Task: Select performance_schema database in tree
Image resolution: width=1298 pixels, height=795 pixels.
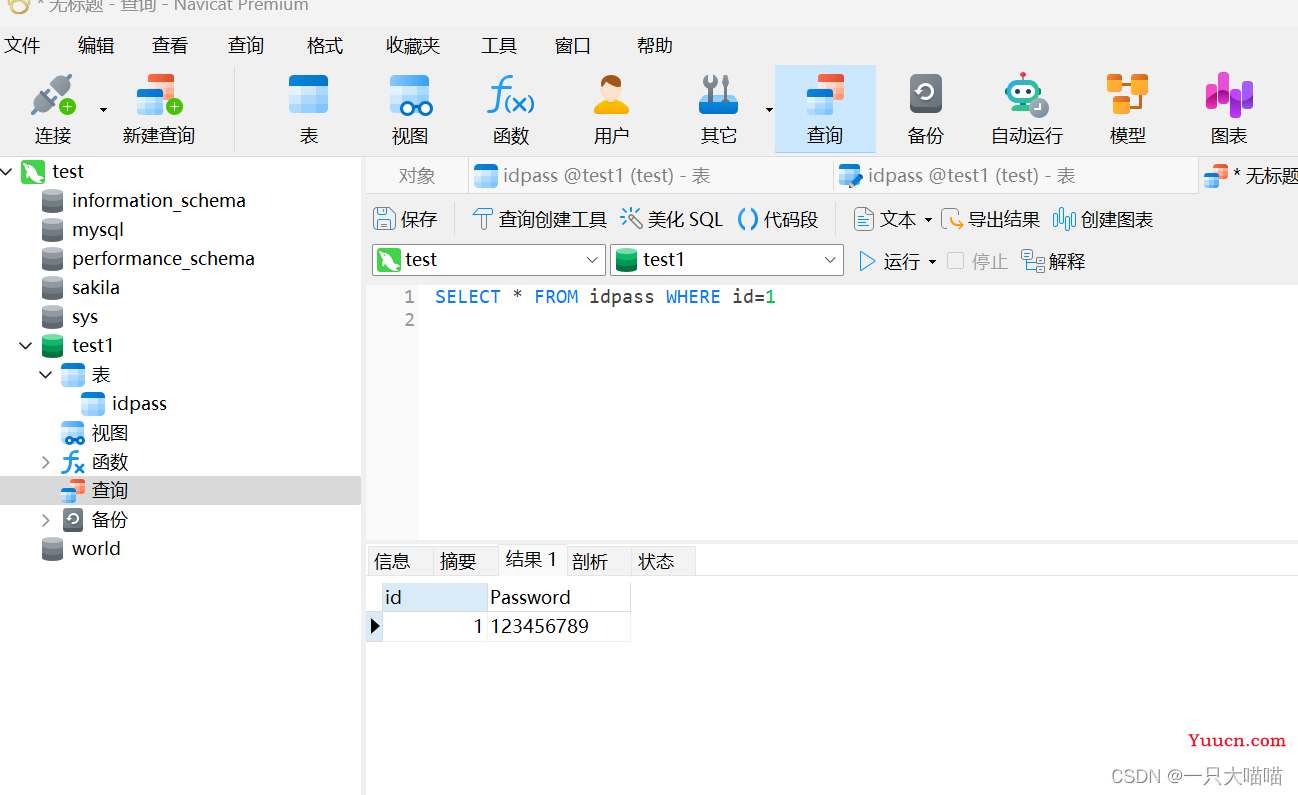Action: 163,259
